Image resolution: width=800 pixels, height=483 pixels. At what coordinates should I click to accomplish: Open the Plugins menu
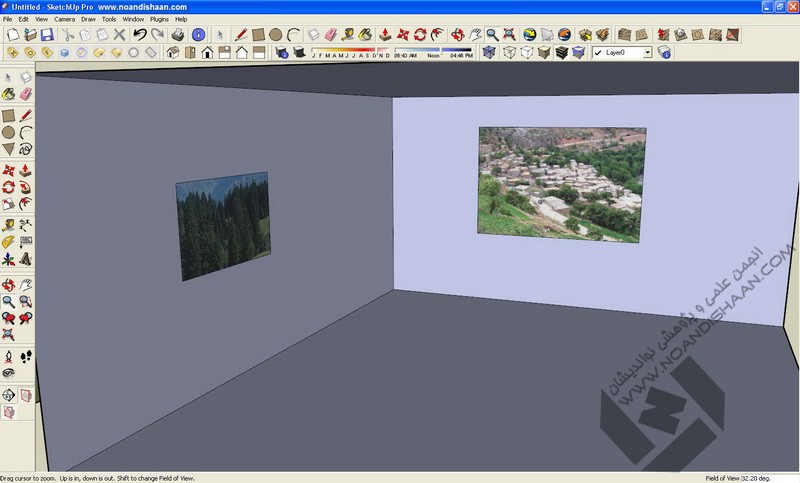point(159,19)
